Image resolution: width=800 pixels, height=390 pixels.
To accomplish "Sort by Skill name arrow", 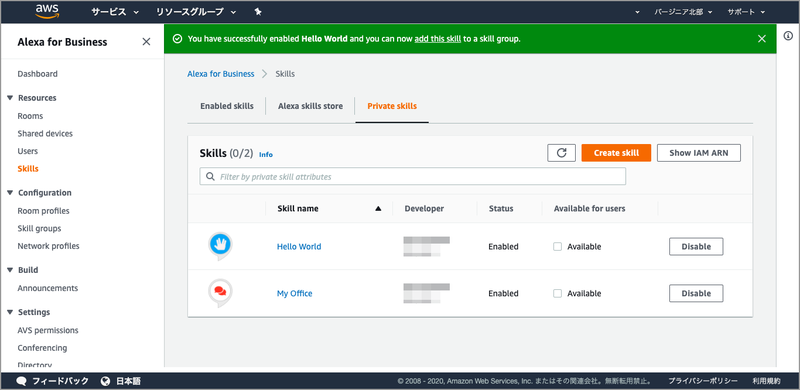I will click(x=378, y=208).
